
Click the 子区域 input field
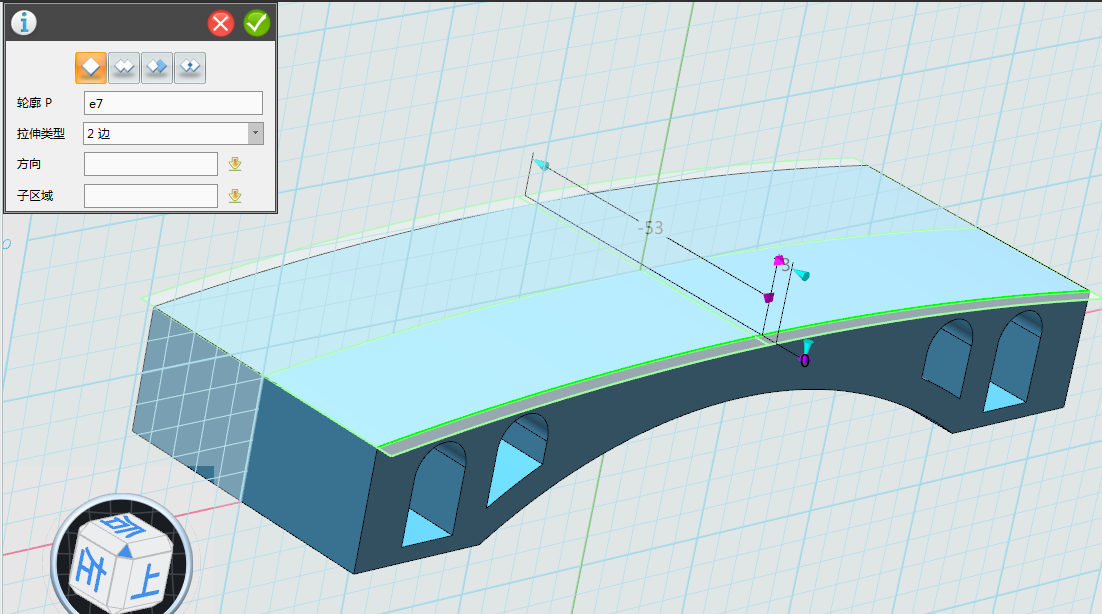coord(150,196)
